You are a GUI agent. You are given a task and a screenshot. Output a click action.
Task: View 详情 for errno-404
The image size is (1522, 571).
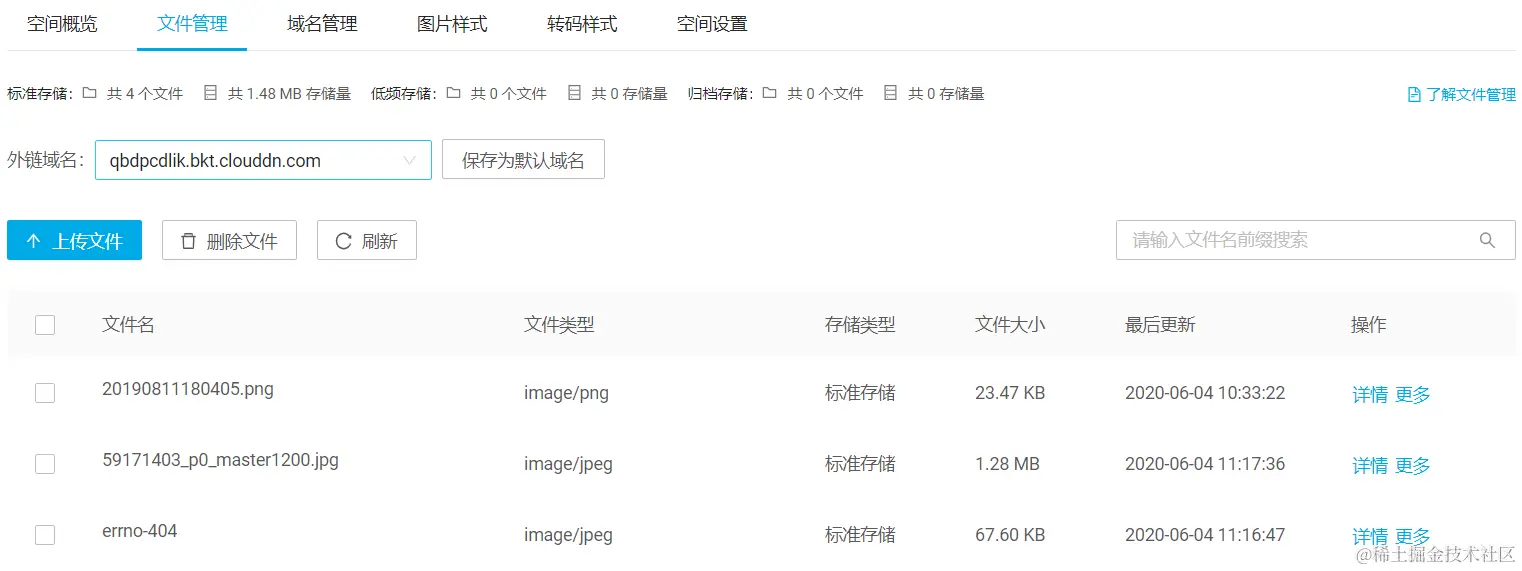point(1370,537)
